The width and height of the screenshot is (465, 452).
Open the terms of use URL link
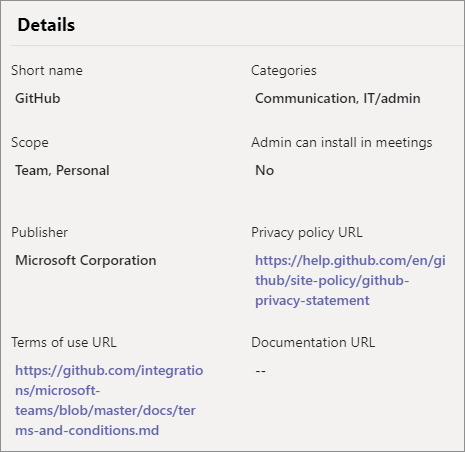109,400
